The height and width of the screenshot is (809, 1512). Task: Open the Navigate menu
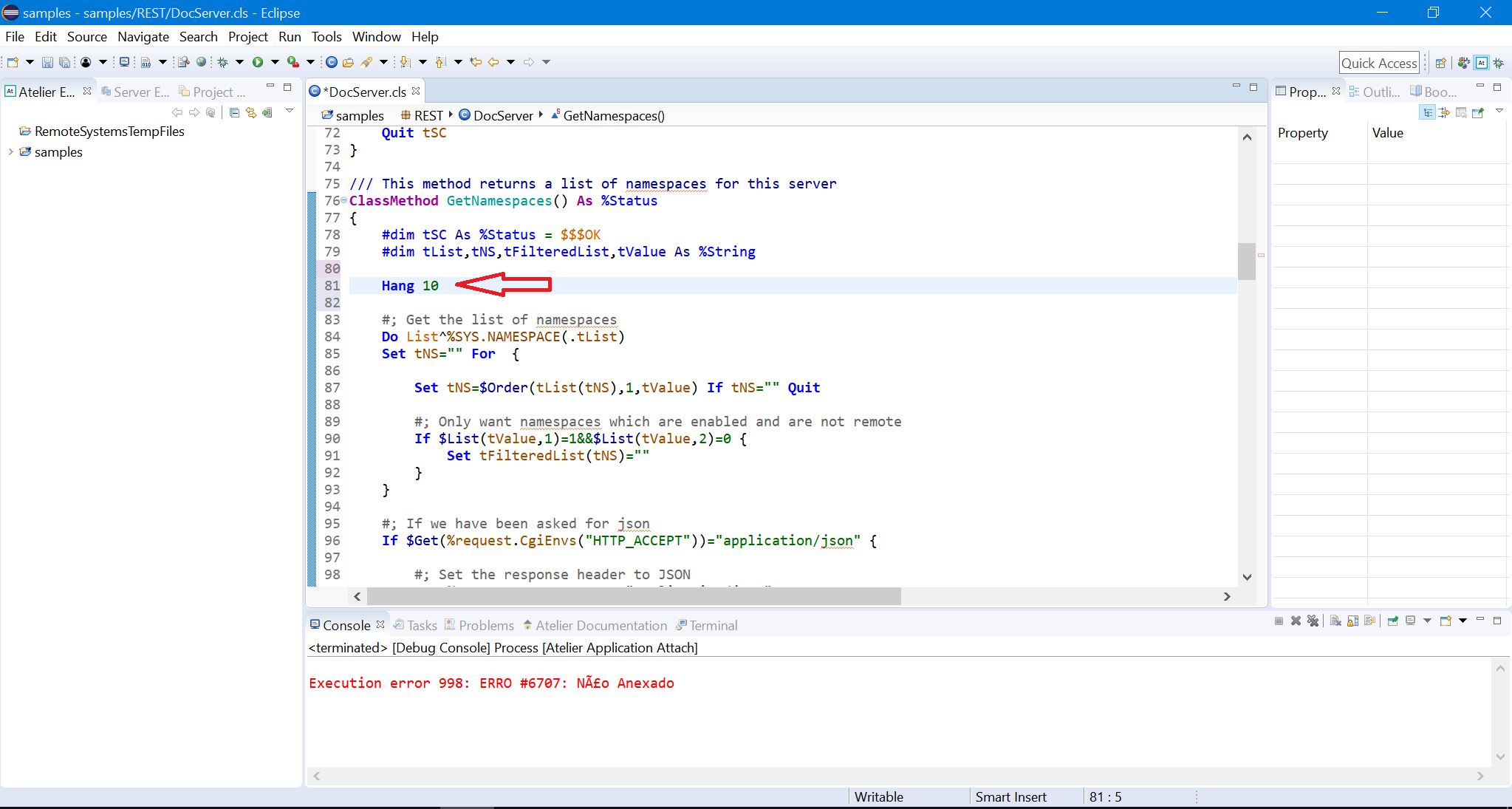pyautogui.click(x=143, y=36)
